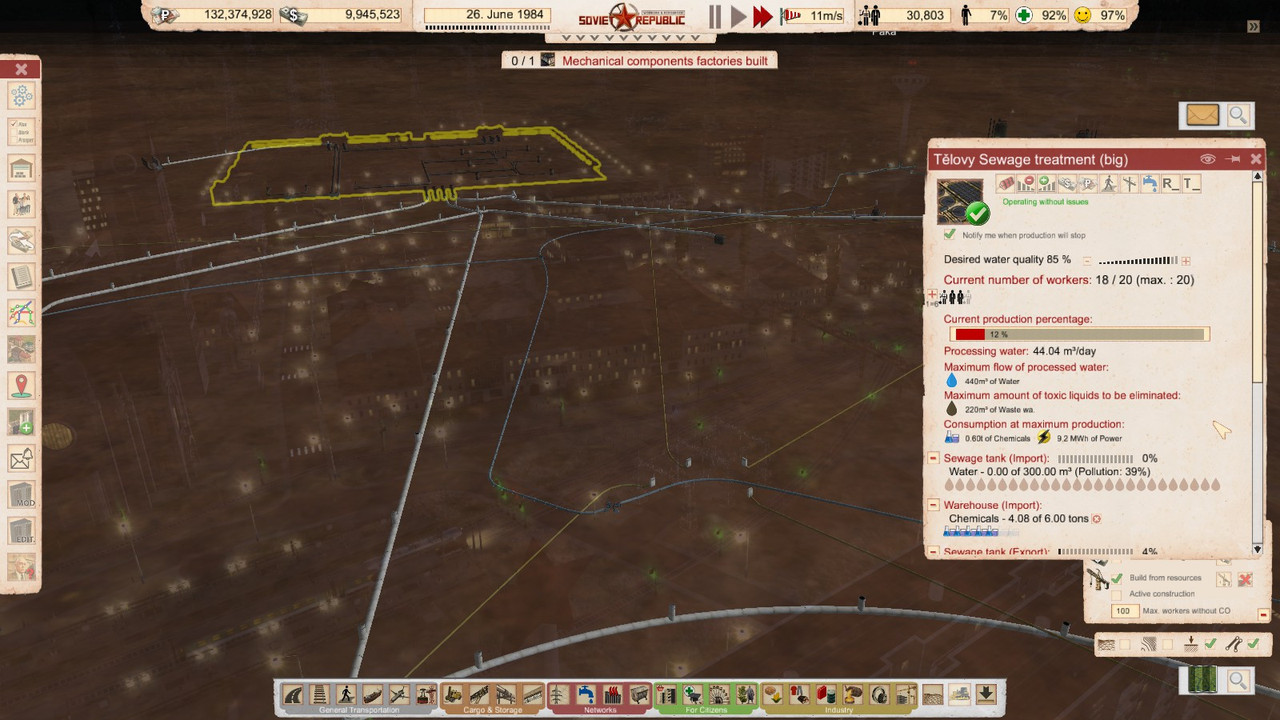The height and width of the screenshot is (720, 1280).
Task: Click Cargo & Storage category label
Action: [x=492, y=710]
